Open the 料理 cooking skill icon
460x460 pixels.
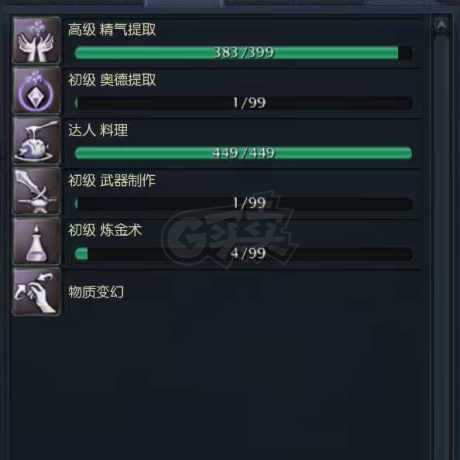tap(36, 141)
